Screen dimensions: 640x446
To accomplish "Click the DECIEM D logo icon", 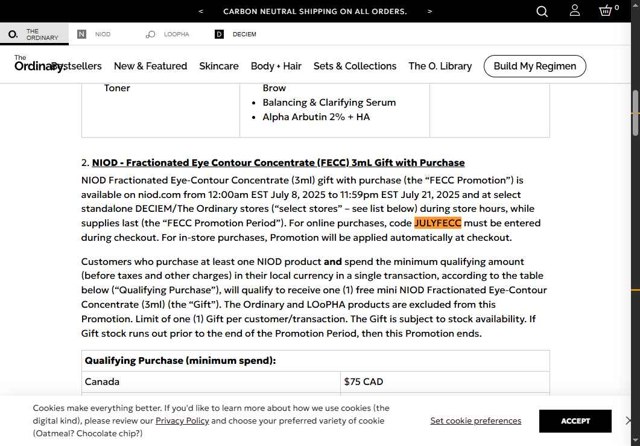I will coord(219,34).
